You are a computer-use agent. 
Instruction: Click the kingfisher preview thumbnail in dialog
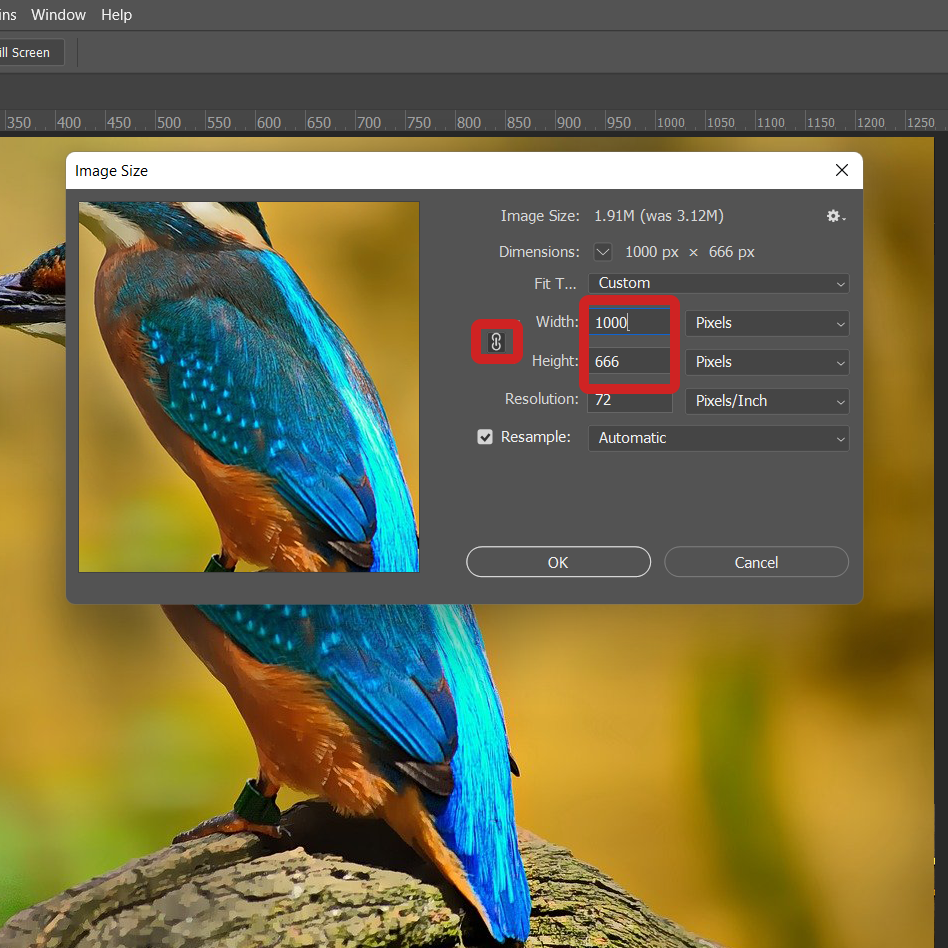click(x=248, y=387)
